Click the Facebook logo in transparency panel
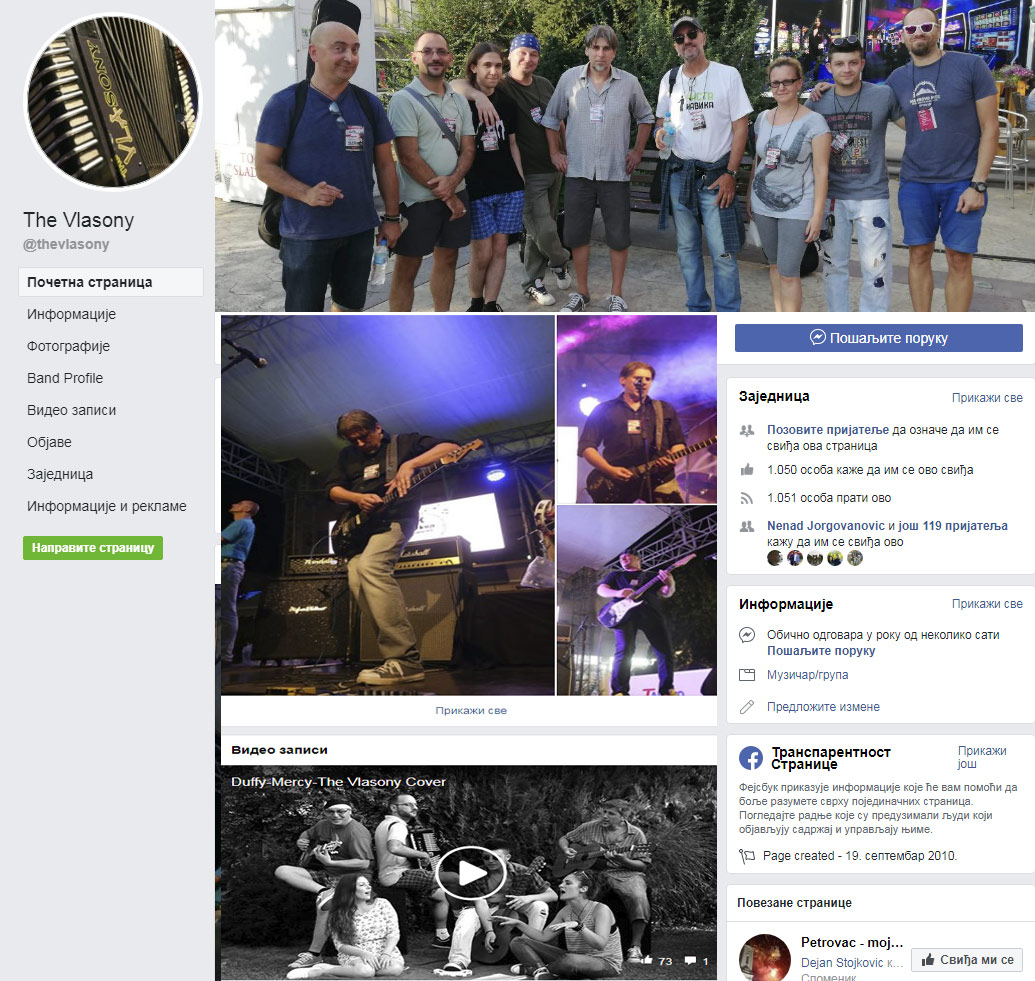 tap(751, 758)
